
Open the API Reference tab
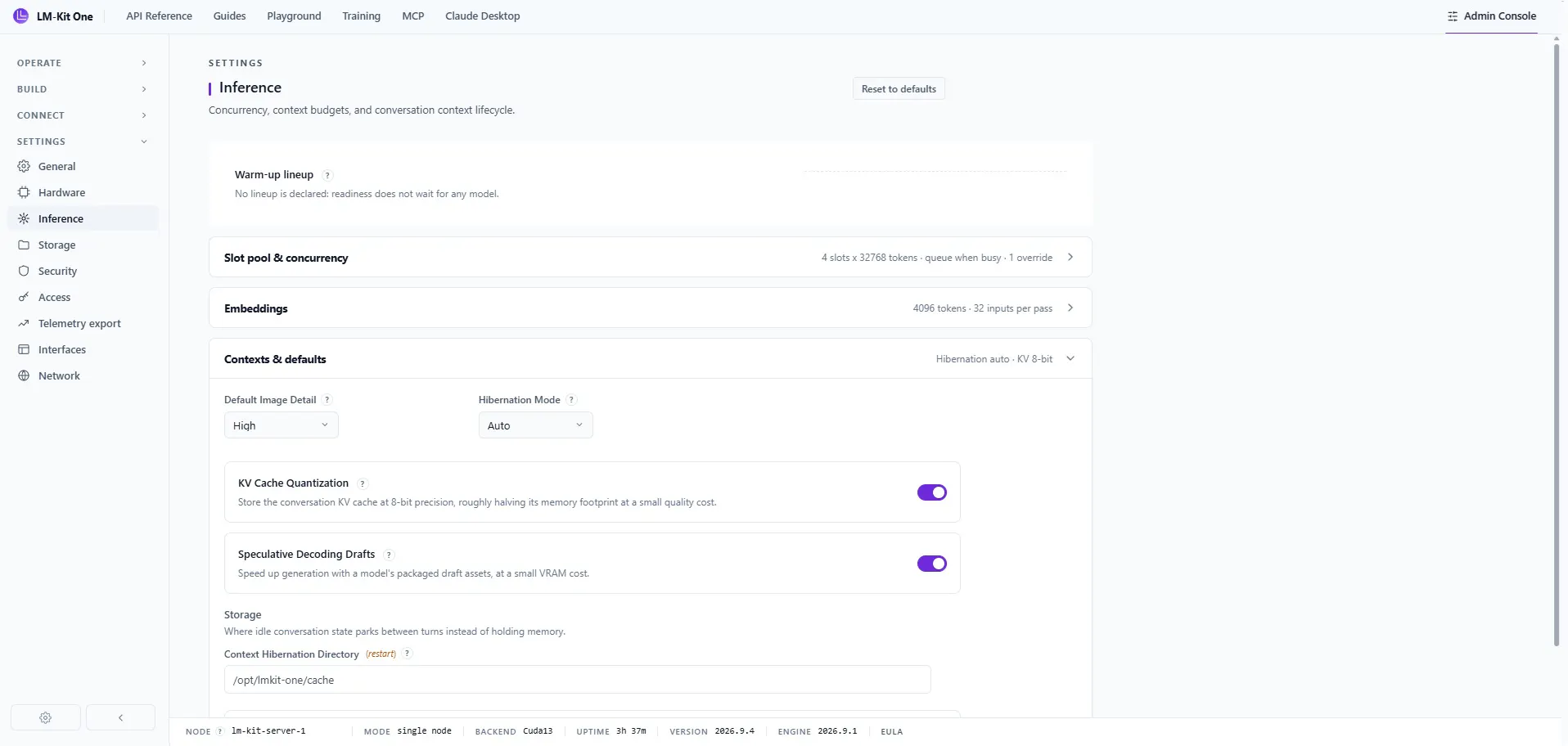[159, 16]
